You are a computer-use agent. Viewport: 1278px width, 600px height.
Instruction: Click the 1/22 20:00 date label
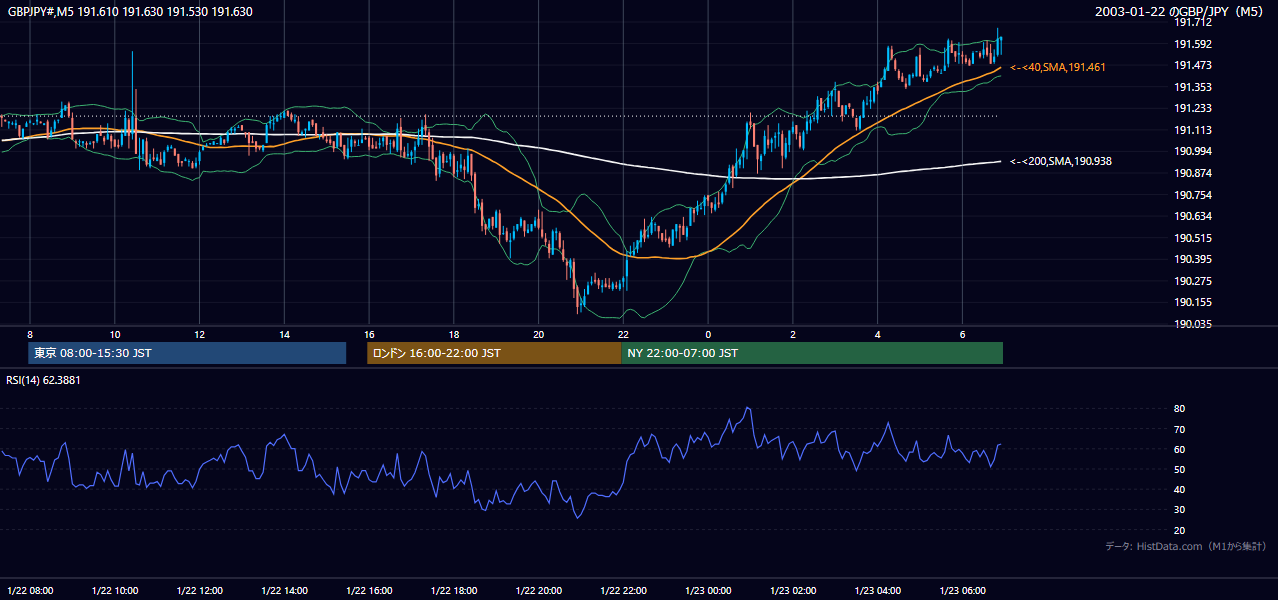click(x=540, y=591)
